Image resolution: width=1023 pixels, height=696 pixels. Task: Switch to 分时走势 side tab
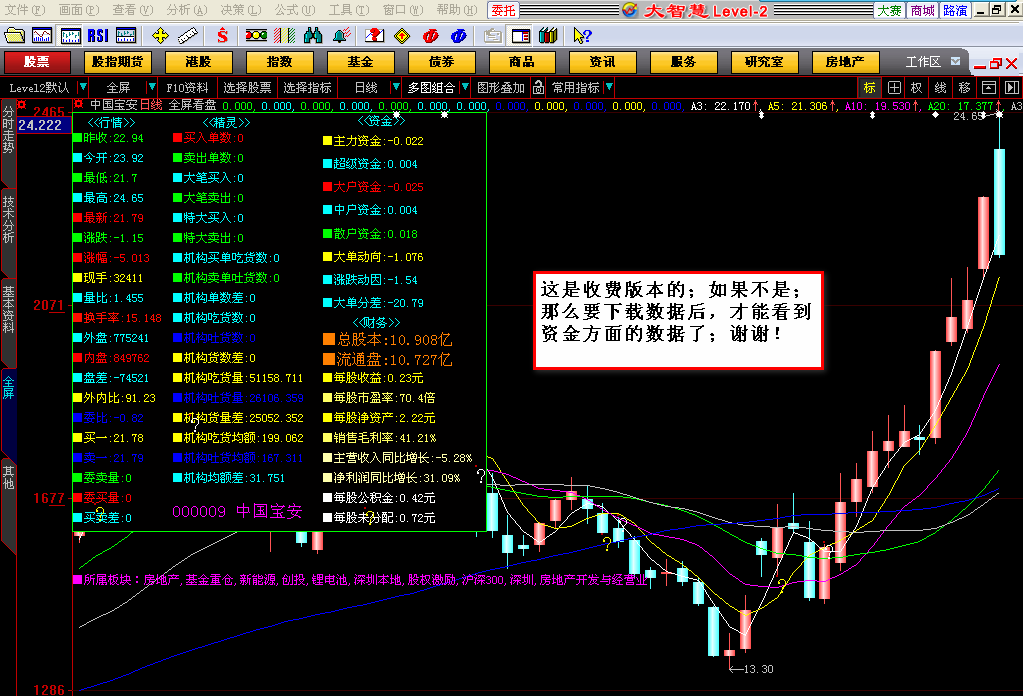coord(8,130)
